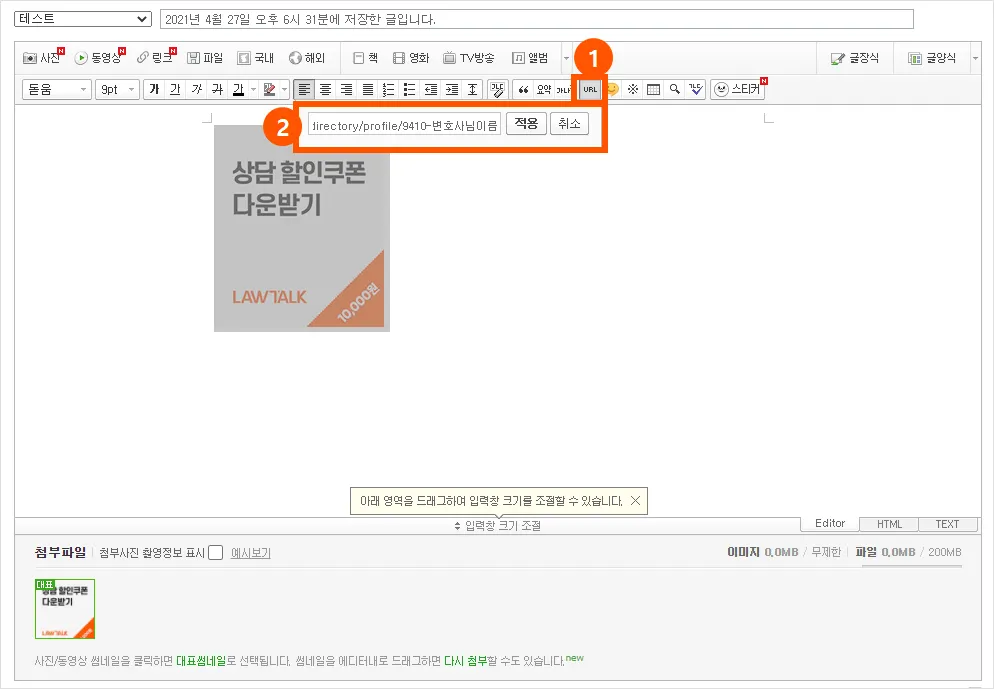This screenshot has width=994, height=689.
Task: Expand font color arrow options
Action: [254, 89]
